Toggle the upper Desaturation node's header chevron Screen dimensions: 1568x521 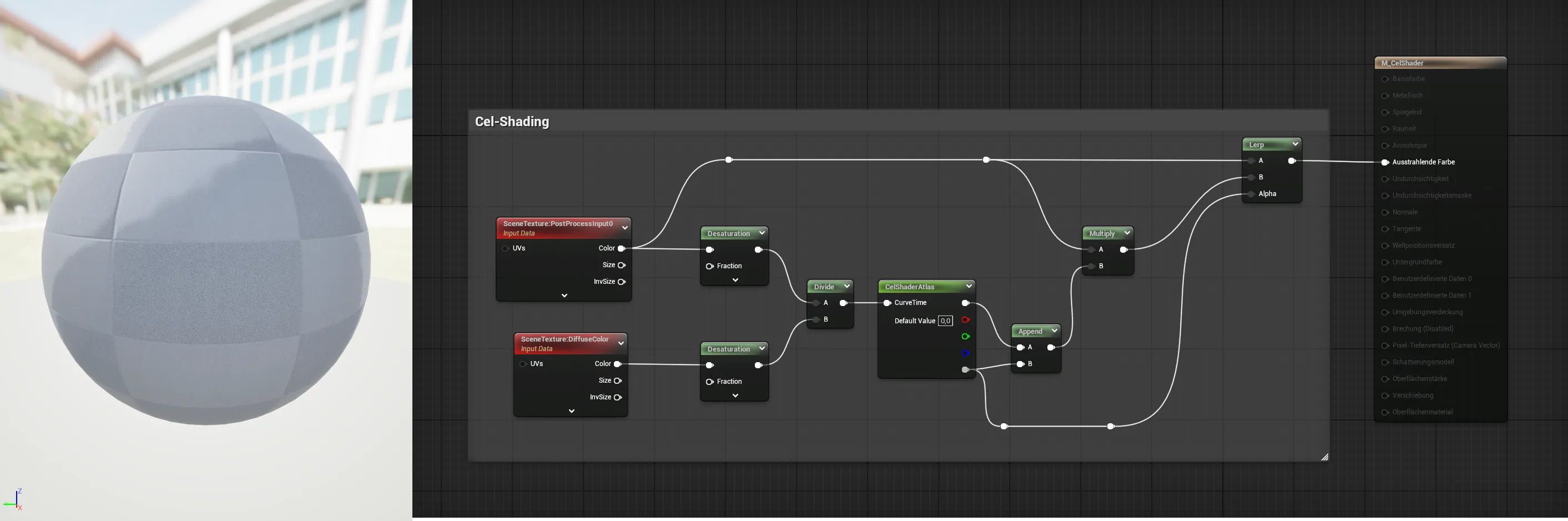point(762,233)
